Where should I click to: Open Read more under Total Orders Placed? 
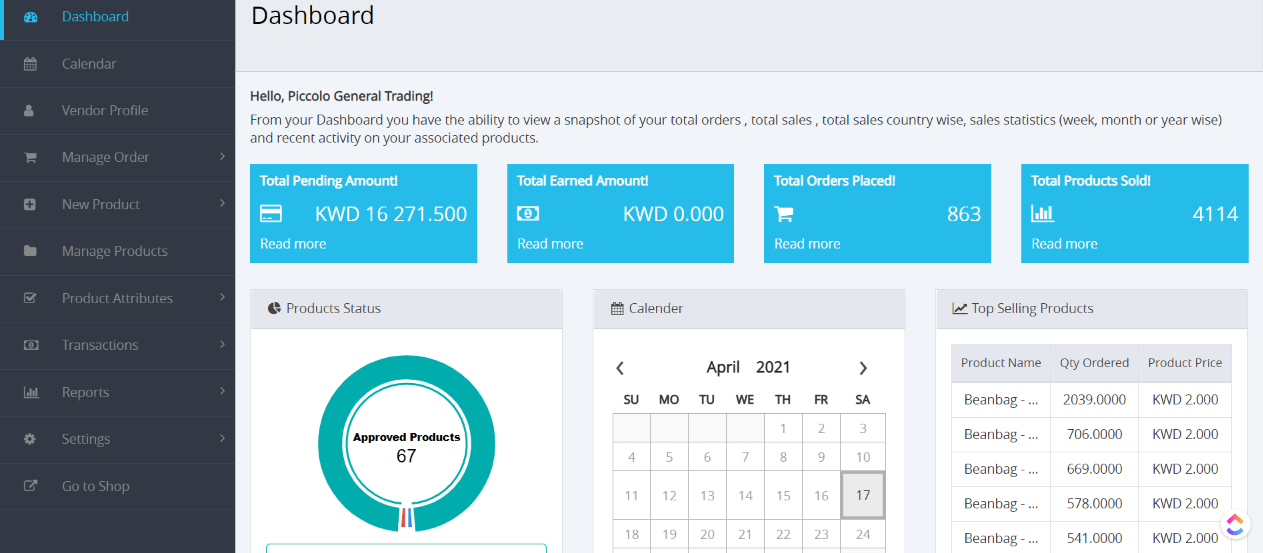tap(807, 244)
